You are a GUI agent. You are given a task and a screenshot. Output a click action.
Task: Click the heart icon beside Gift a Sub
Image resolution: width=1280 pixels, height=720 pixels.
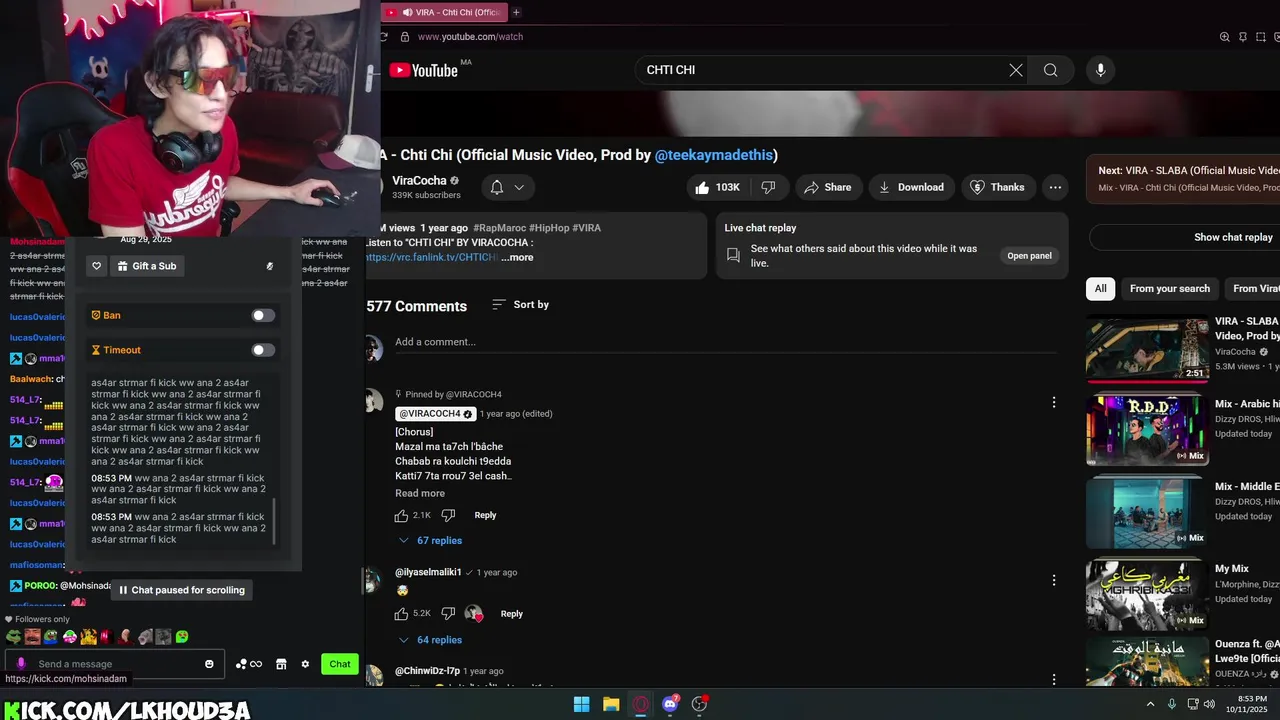tap(96, 266)
